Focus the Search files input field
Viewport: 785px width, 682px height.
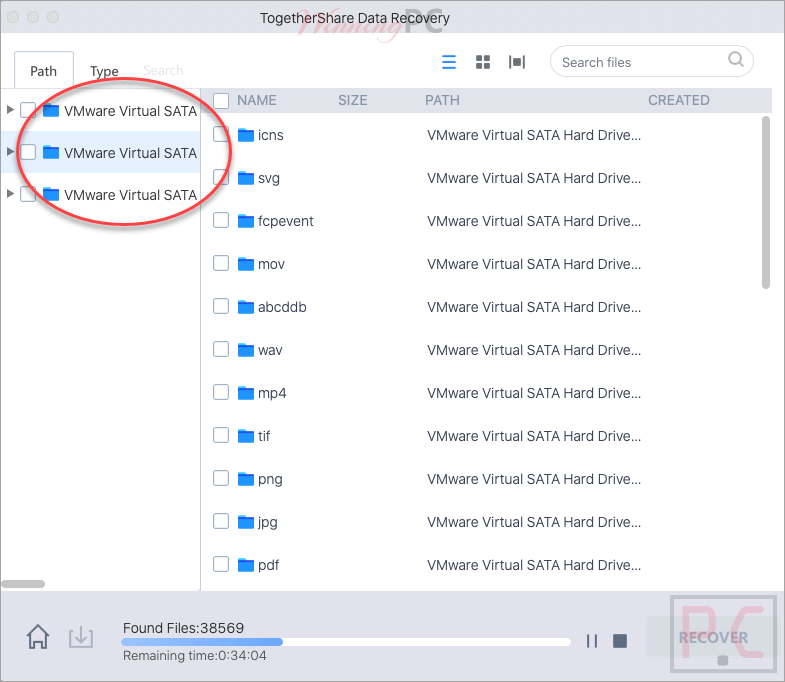coord(651,62)
